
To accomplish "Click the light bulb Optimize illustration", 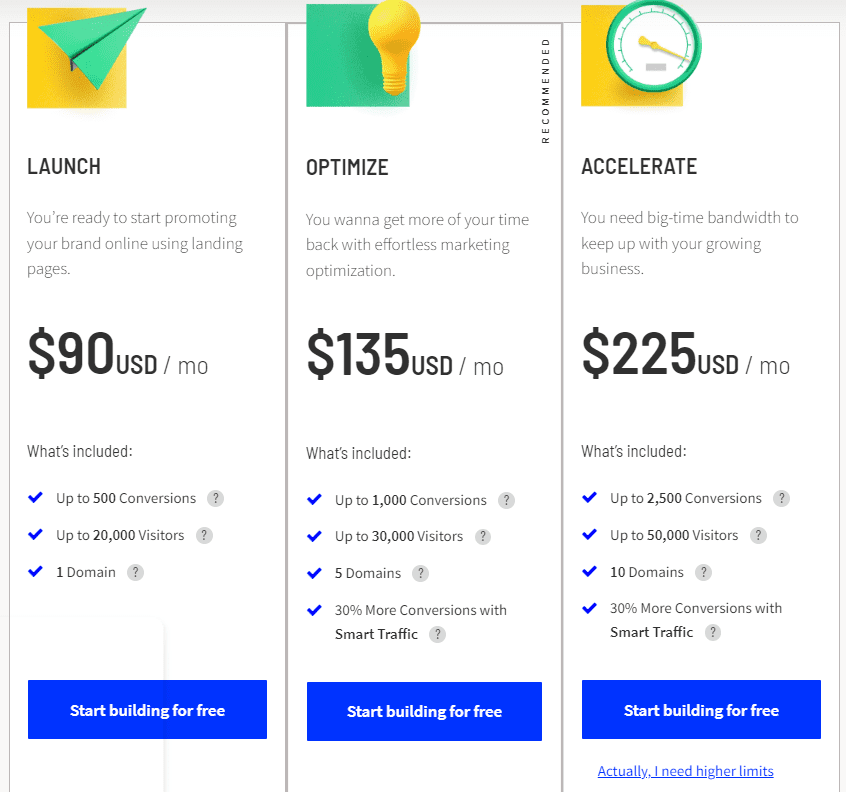I will (x=363, y=54).
